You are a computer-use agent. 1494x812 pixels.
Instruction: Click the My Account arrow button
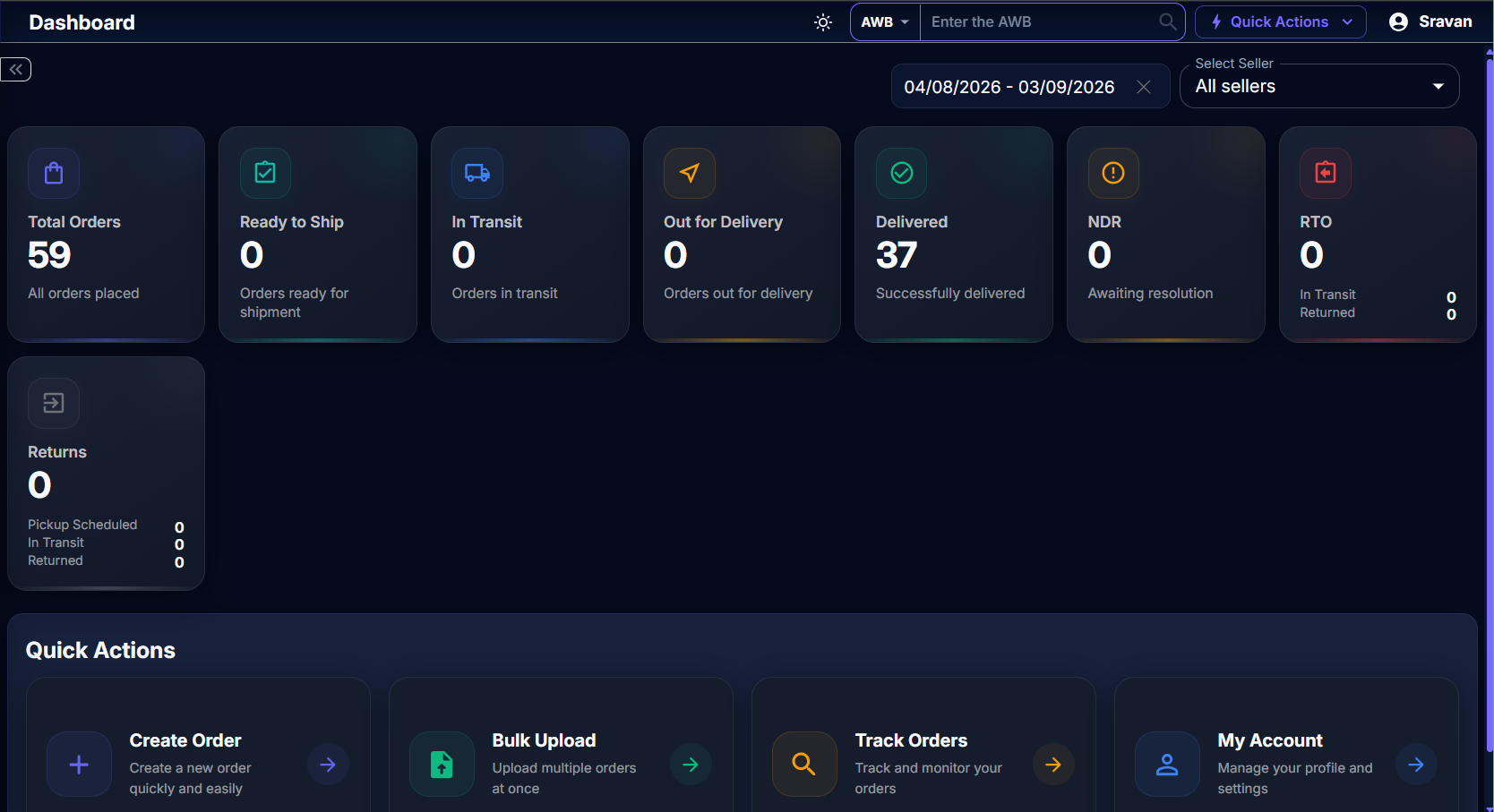pyautogui.click(x=1416, y=765)
